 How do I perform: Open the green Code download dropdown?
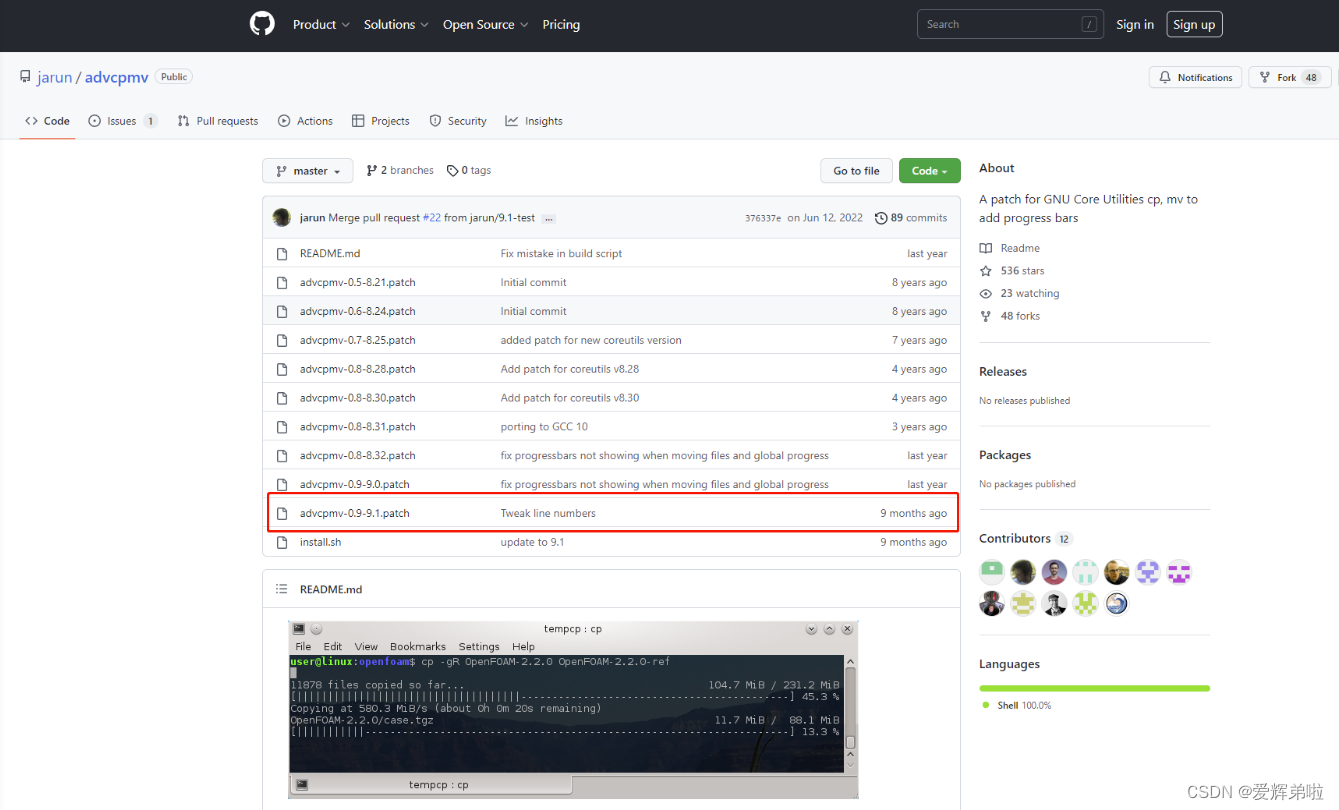[929, 170]
